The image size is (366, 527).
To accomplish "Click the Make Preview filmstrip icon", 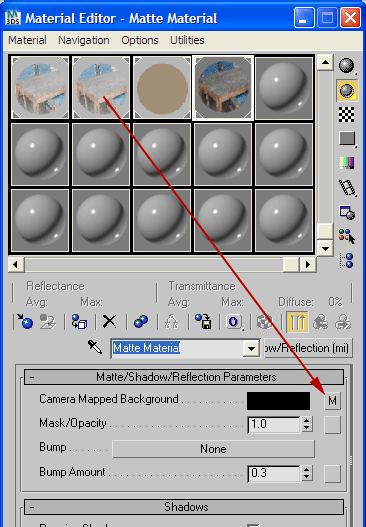I will (347, 188).
